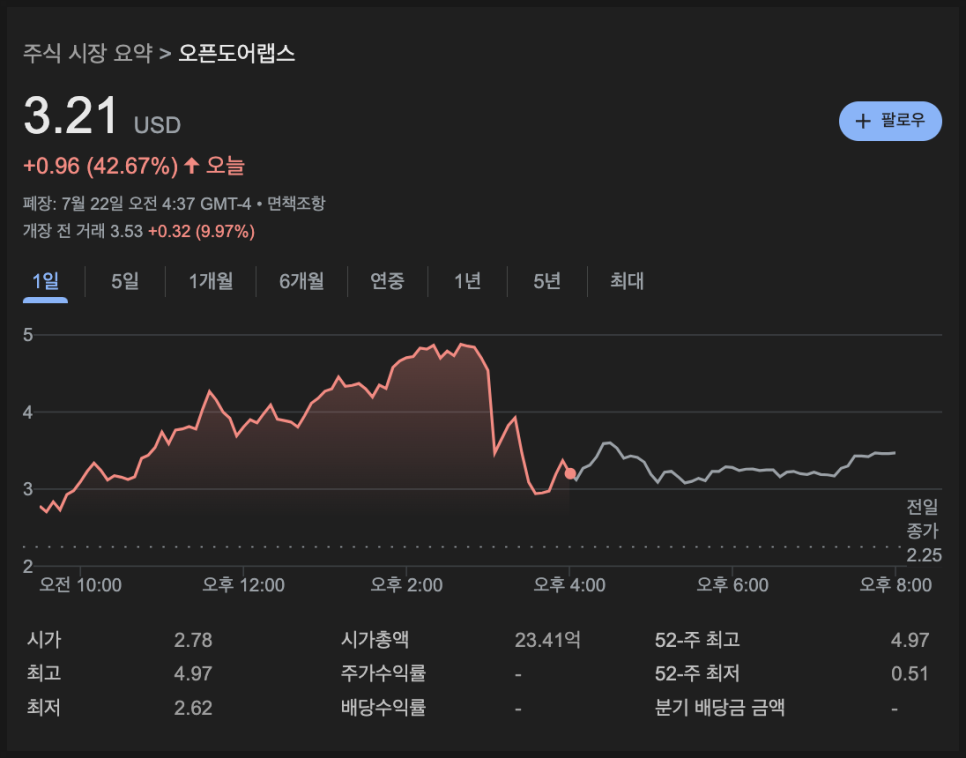The width and height of the screenshot is (966, 758).
Task: Click the 오후 6:00 axis label
Action: (x=732, y=585)
